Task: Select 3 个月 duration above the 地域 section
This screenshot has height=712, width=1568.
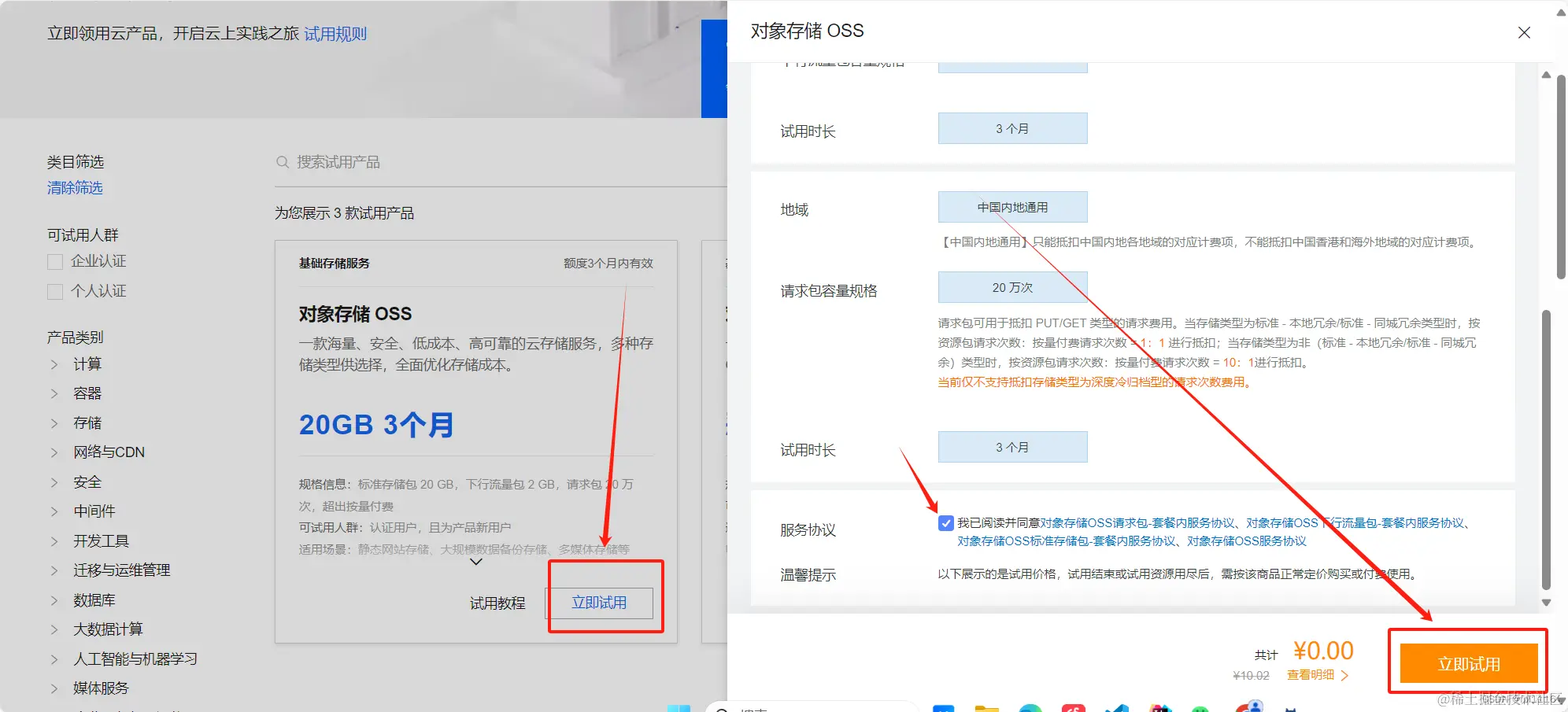Action: coord(1012,128)
